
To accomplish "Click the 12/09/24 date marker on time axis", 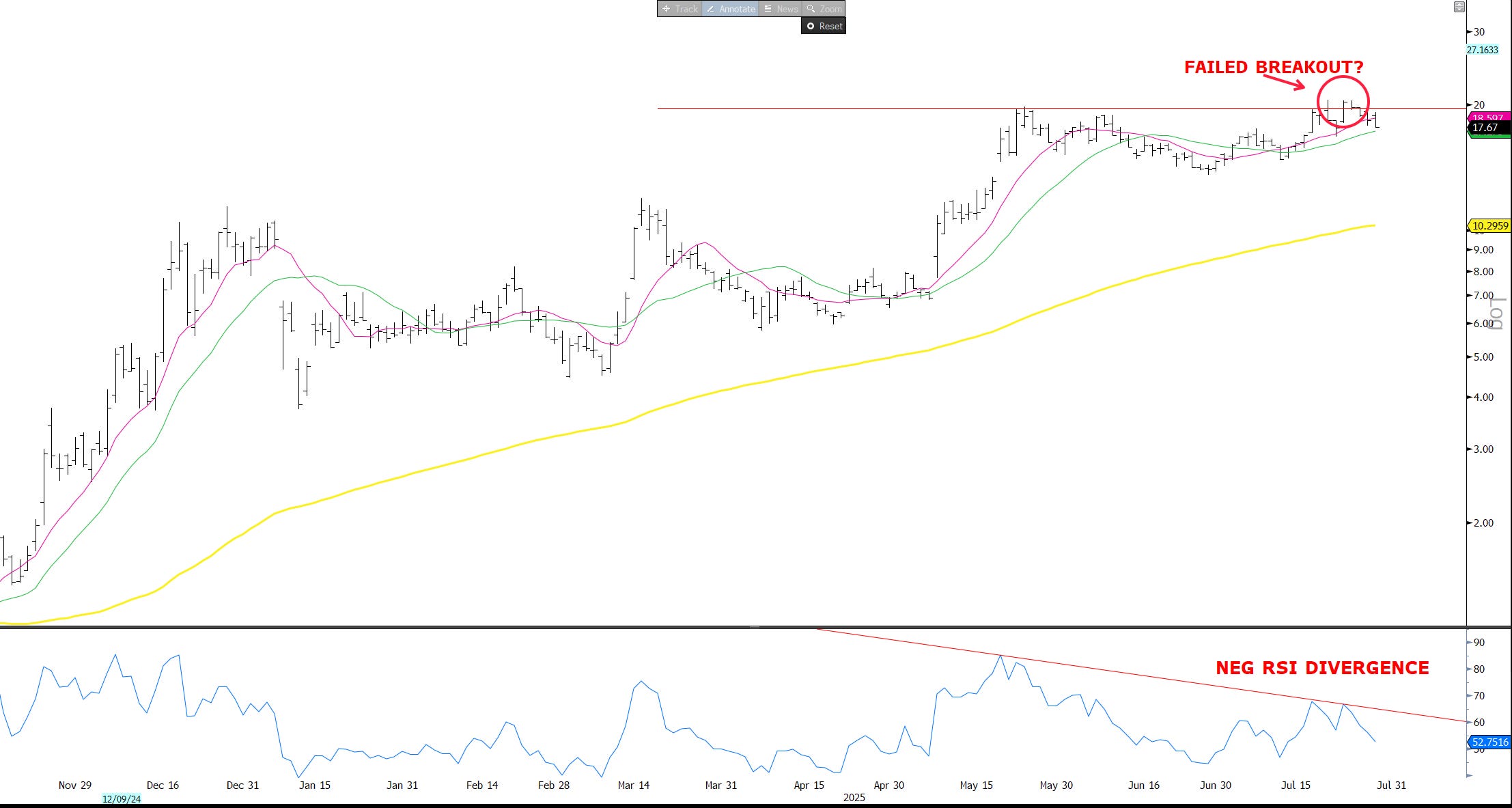I will (122, 798).
